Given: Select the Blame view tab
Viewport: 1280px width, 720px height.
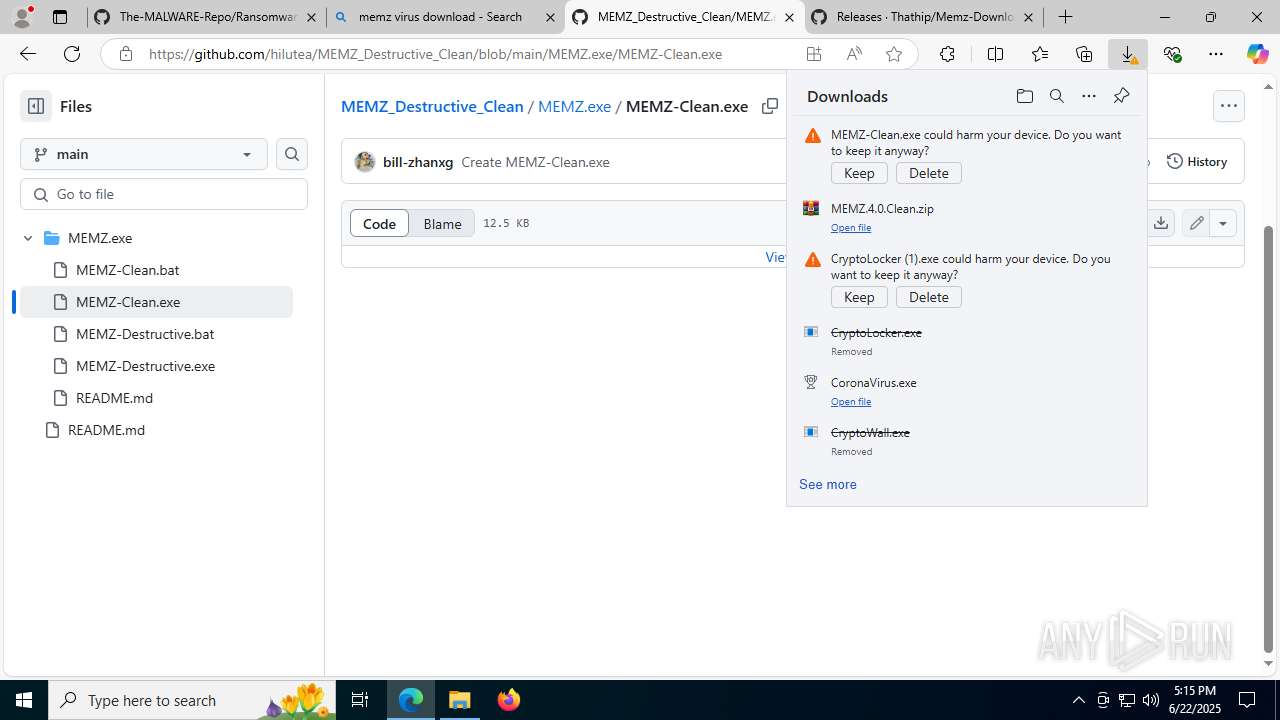Looking at the screenshot, I should point(442,223).
